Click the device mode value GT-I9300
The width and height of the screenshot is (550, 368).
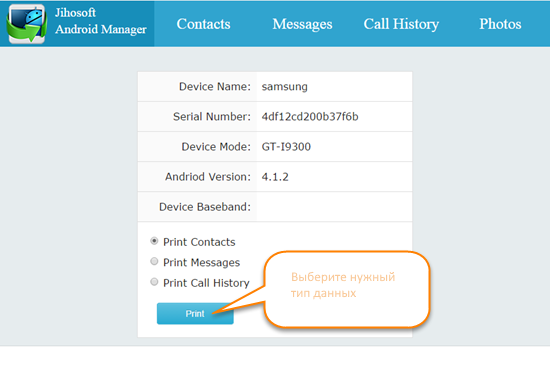tap(286, 147)
